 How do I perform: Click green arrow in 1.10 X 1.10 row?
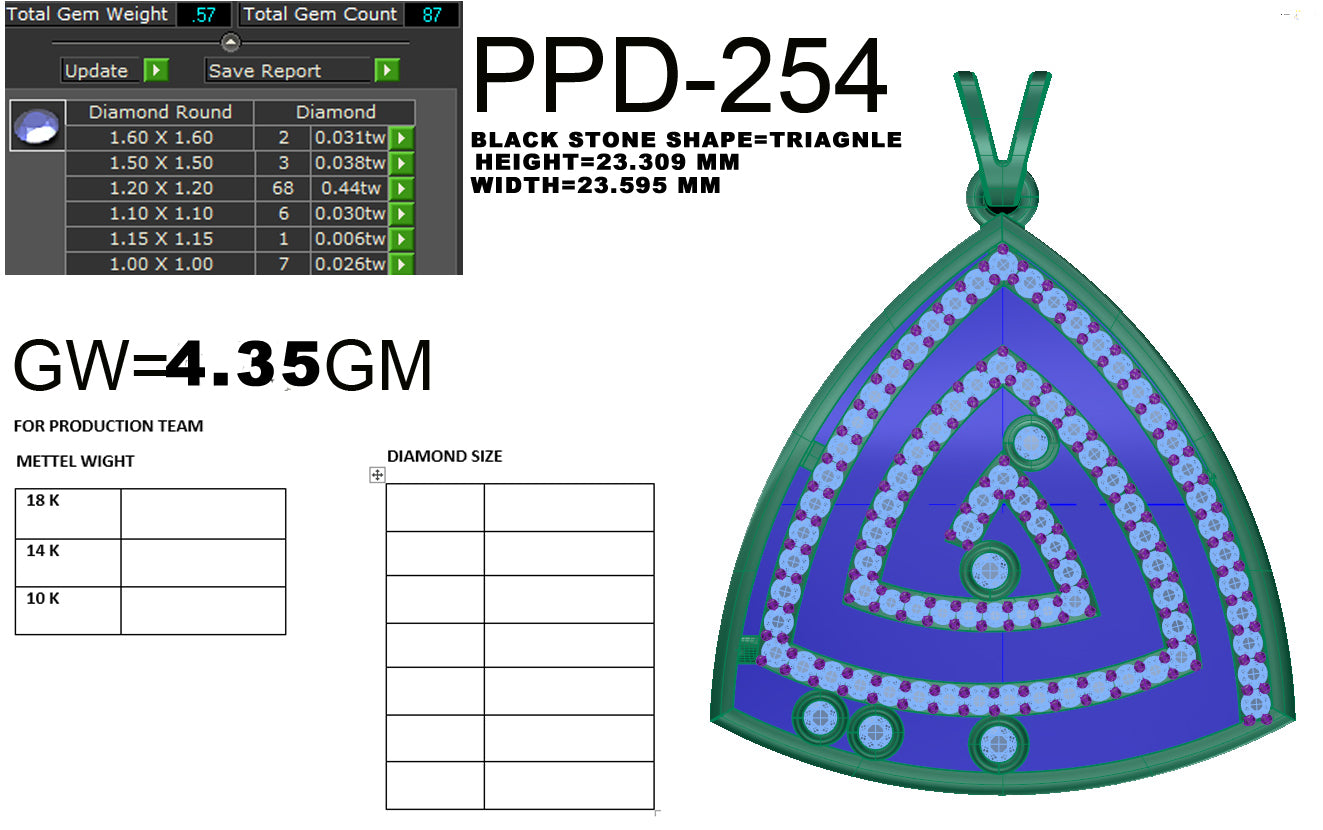click(402, 214)
